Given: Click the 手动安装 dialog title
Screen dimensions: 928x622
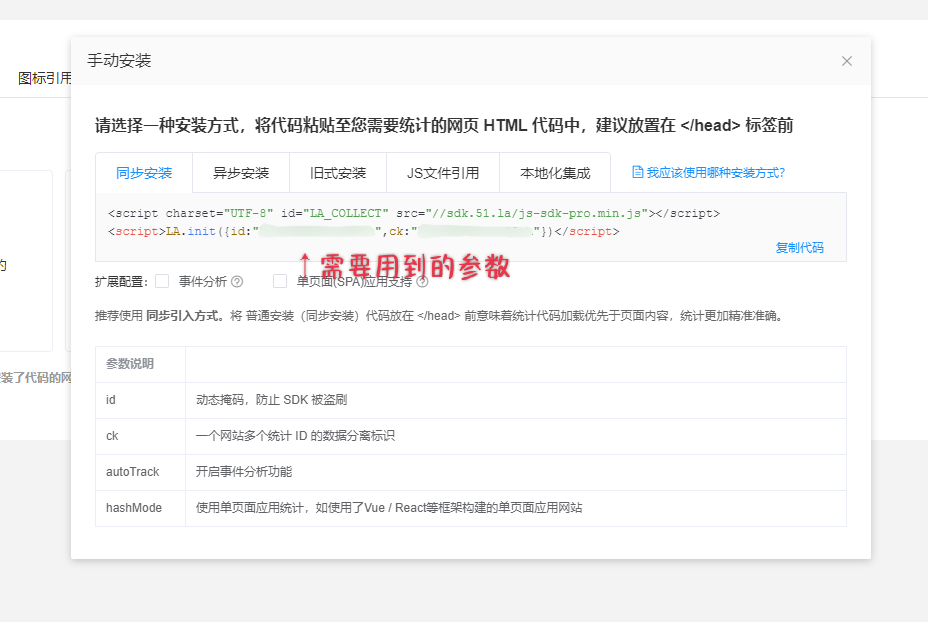Looking at the screenshot, I should [x=120, y=60].
